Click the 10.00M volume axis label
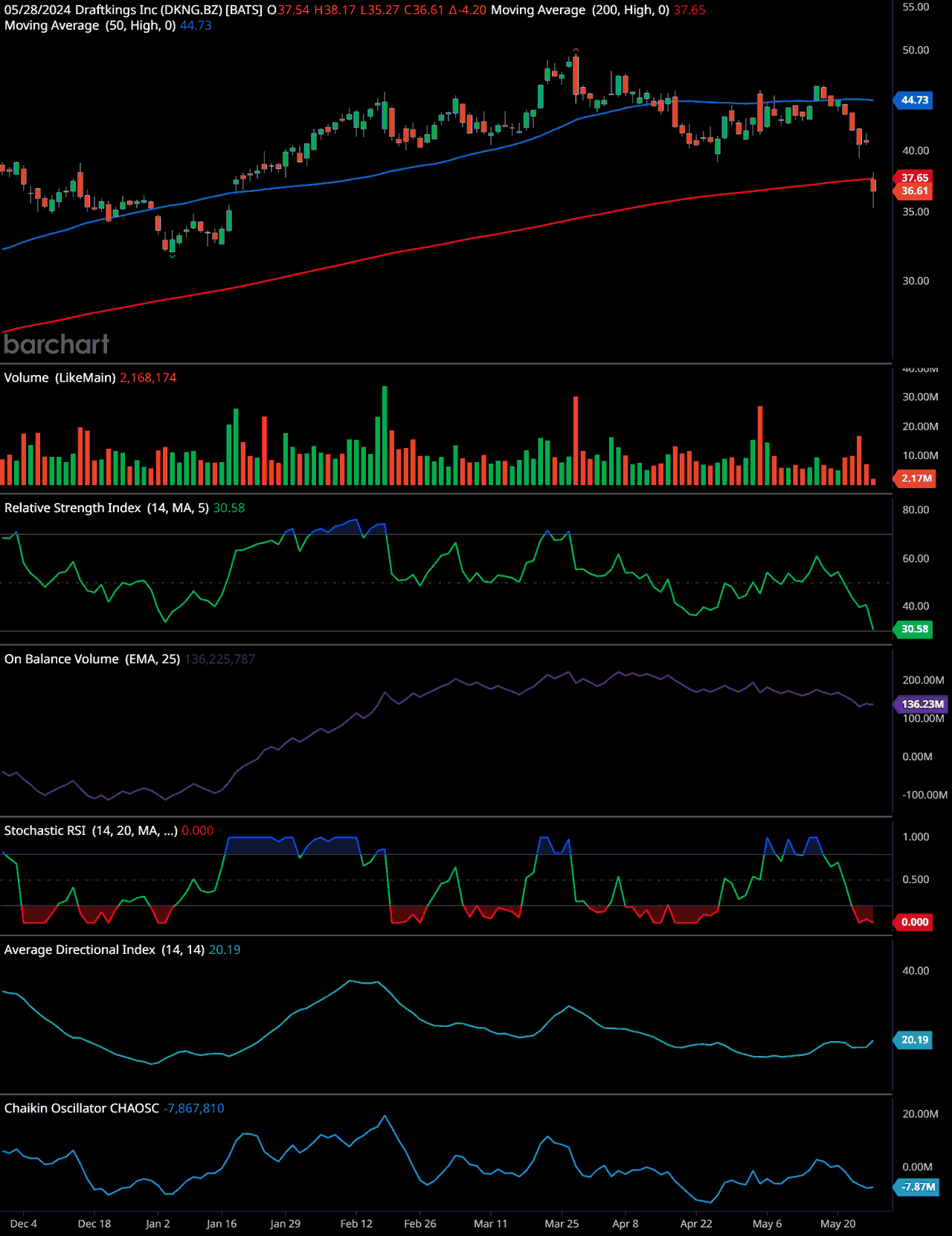Image resolution: width=952 pixels, height=1236 pixels. pos(920,455)
